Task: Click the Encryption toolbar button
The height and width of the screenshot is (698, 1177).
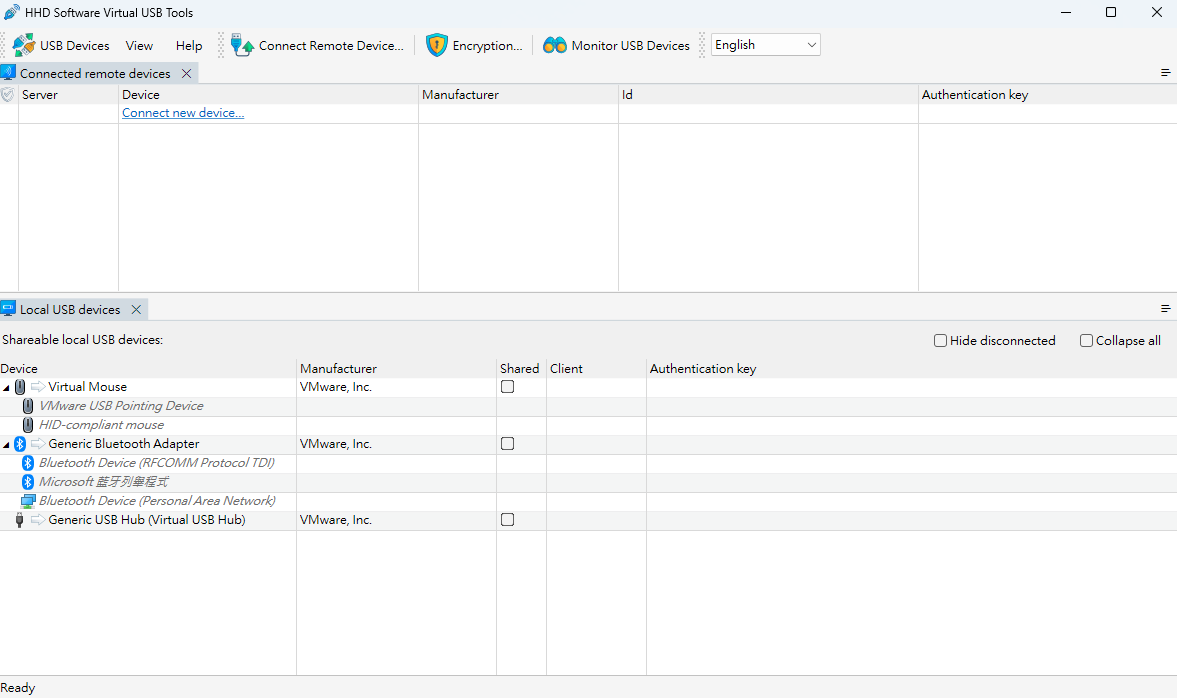Action: tap(474, 45)
